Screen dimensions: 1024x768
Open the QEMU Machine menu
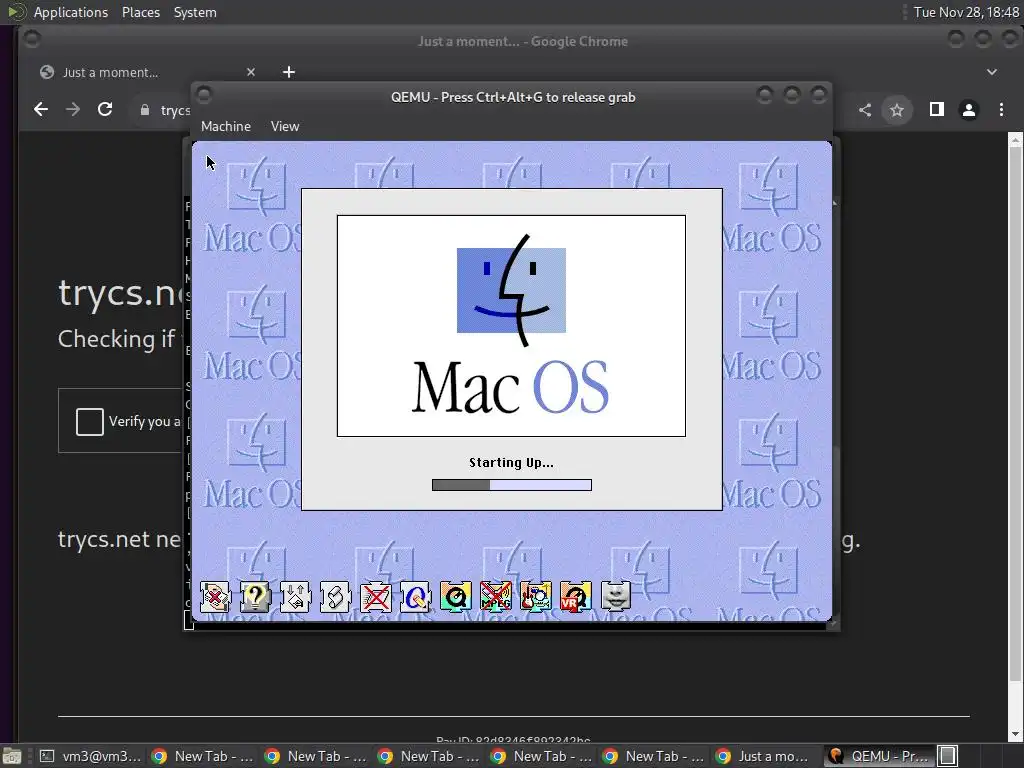click(226, 127)
